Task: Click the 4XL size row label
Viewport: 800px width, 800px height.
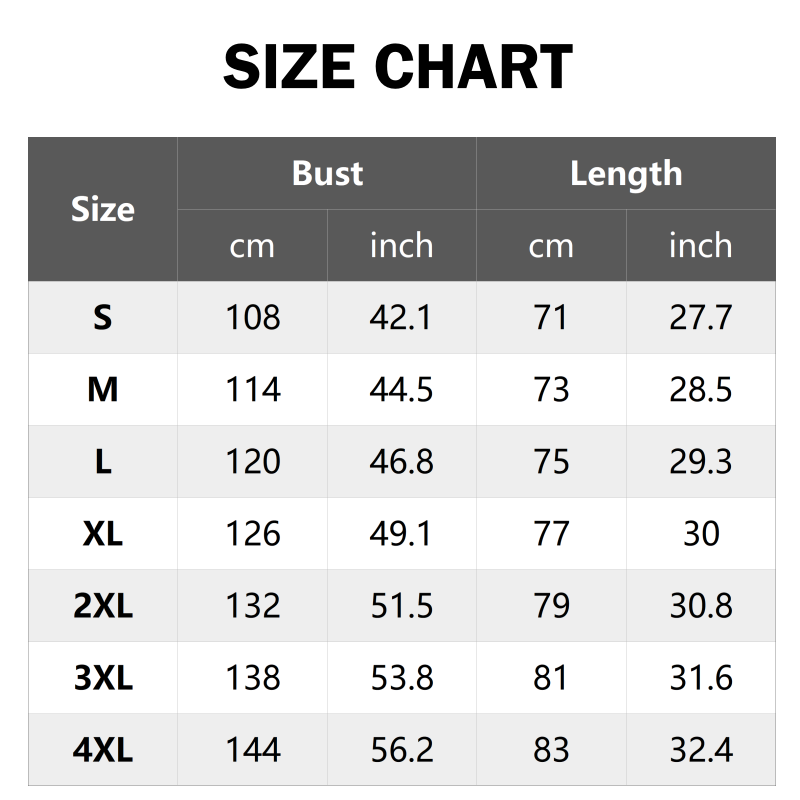Action: [103, 749]
